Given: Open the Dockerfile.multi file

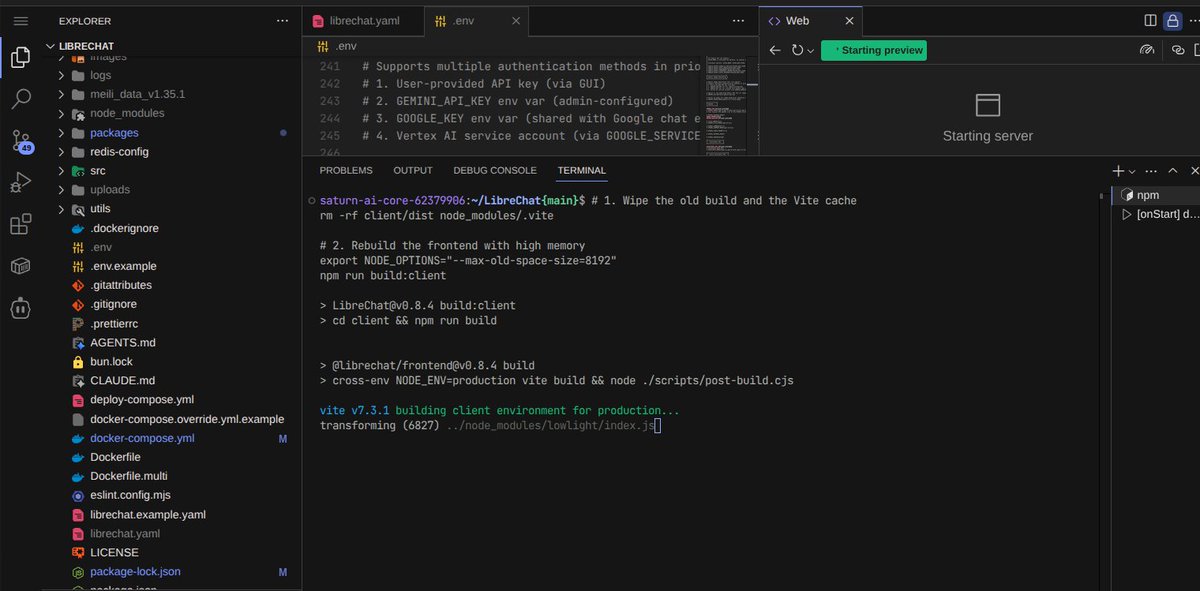Looking at the screenshot, I should (128, 476).
